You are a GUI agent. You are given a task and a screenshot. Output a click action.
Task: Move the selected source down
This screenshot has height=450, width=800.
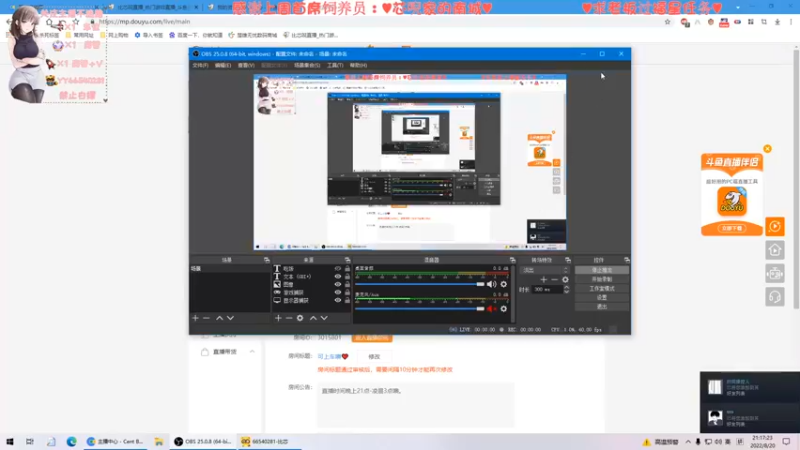click(x=324, y=318)
